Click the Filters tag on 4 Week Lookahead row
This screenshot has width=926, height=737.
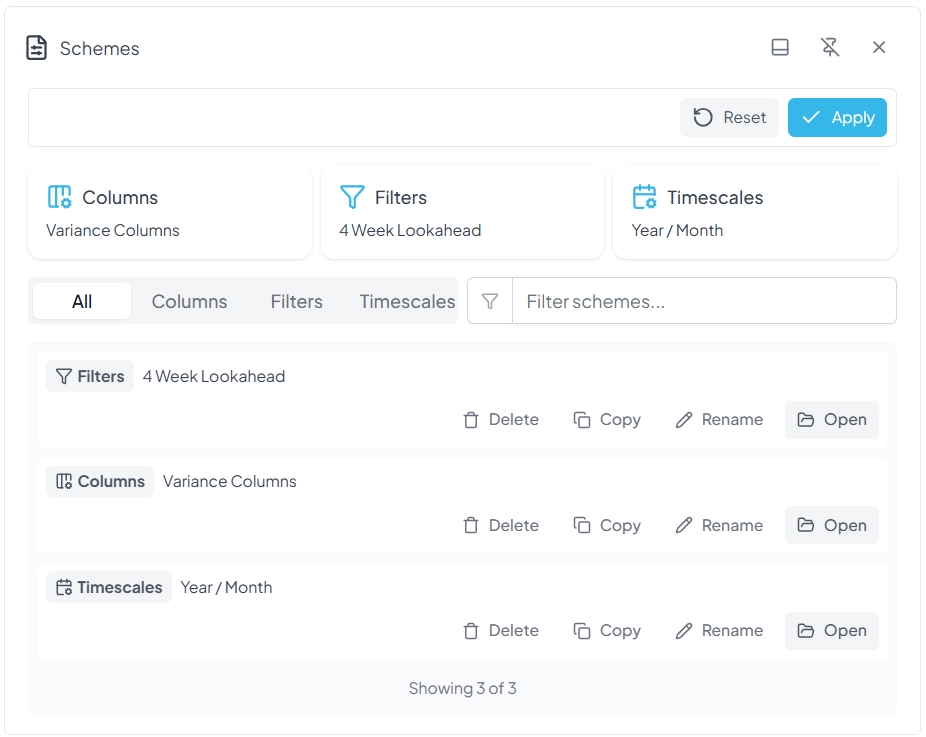[x=90, y=376]
